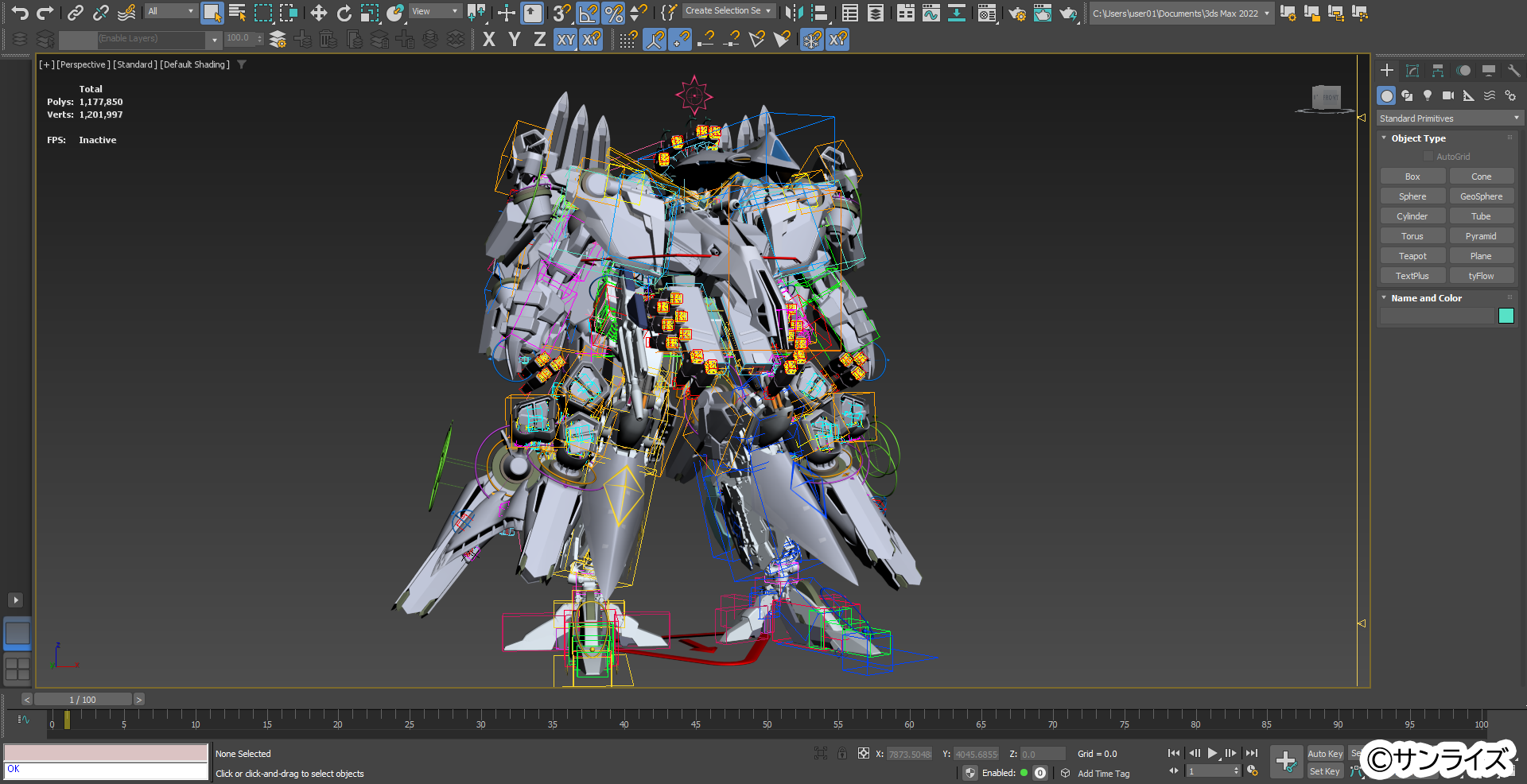Switch to the Hierarchy panel tab
Image resolution: width=1527 pixels, height=784 pixels.
click(1438, 70)
